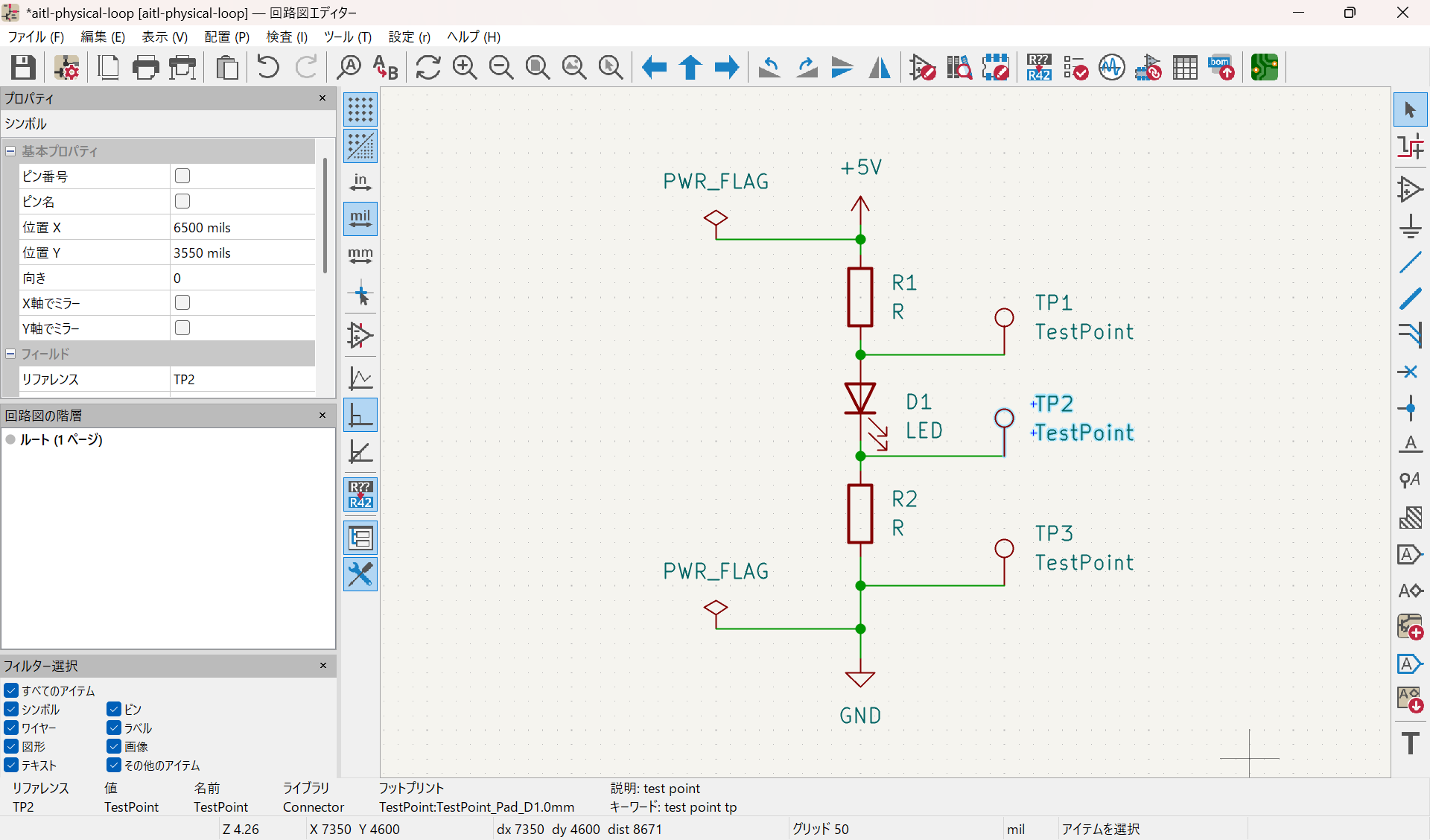Update PCB from schematic changes

[x=1148, y=68]
